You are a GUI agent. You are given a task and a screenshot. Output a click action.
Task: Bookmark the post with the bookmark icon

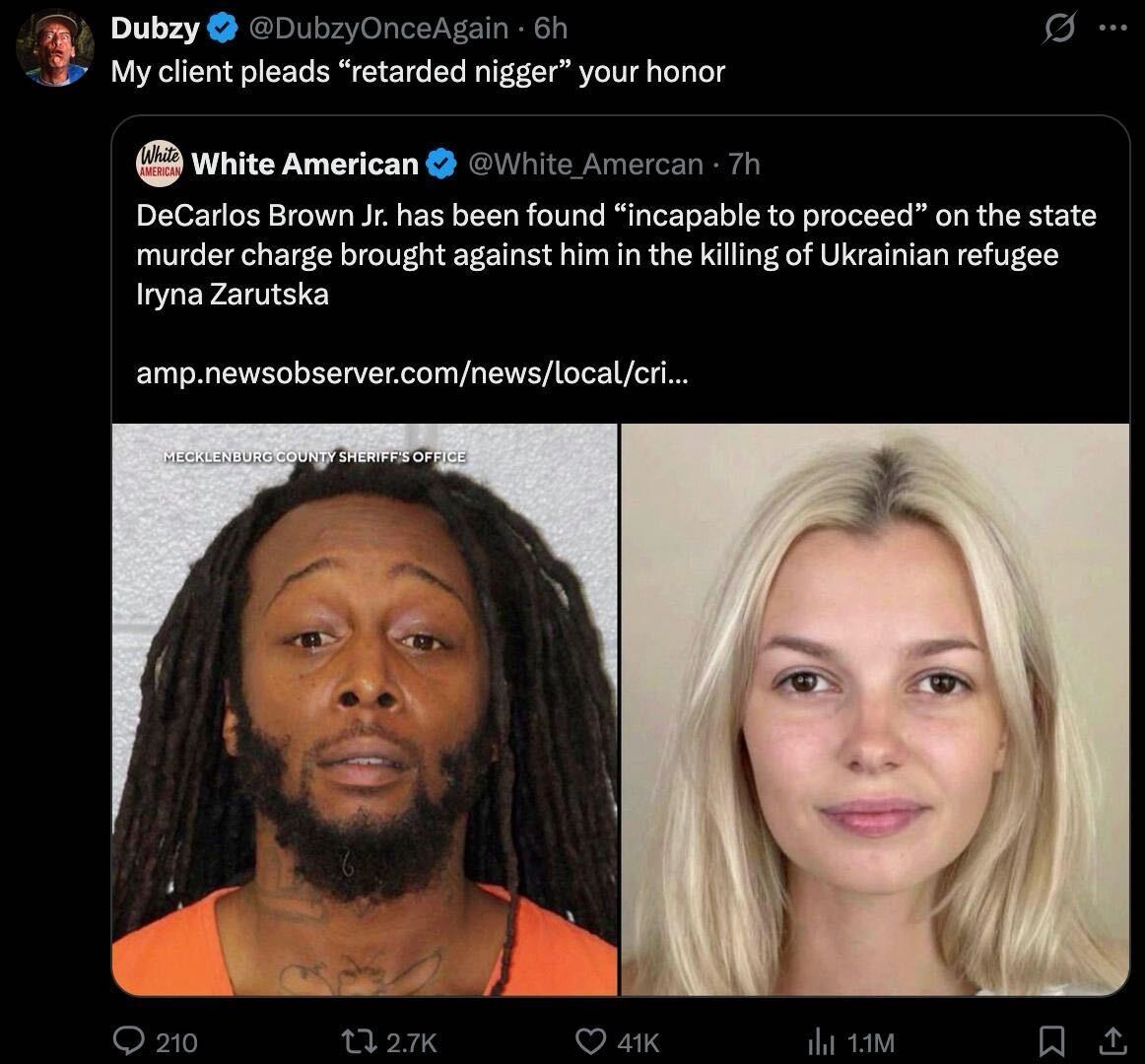point(1051,1041)
